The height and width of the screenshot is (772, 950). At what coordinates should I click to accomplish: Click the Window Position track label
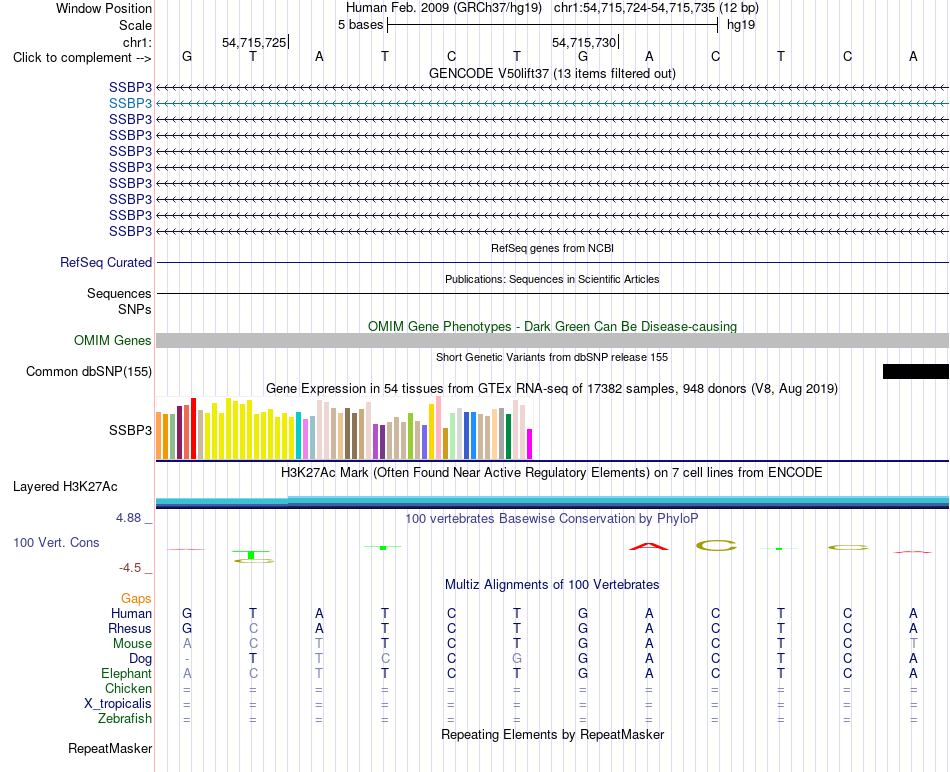tap(104, 8)
